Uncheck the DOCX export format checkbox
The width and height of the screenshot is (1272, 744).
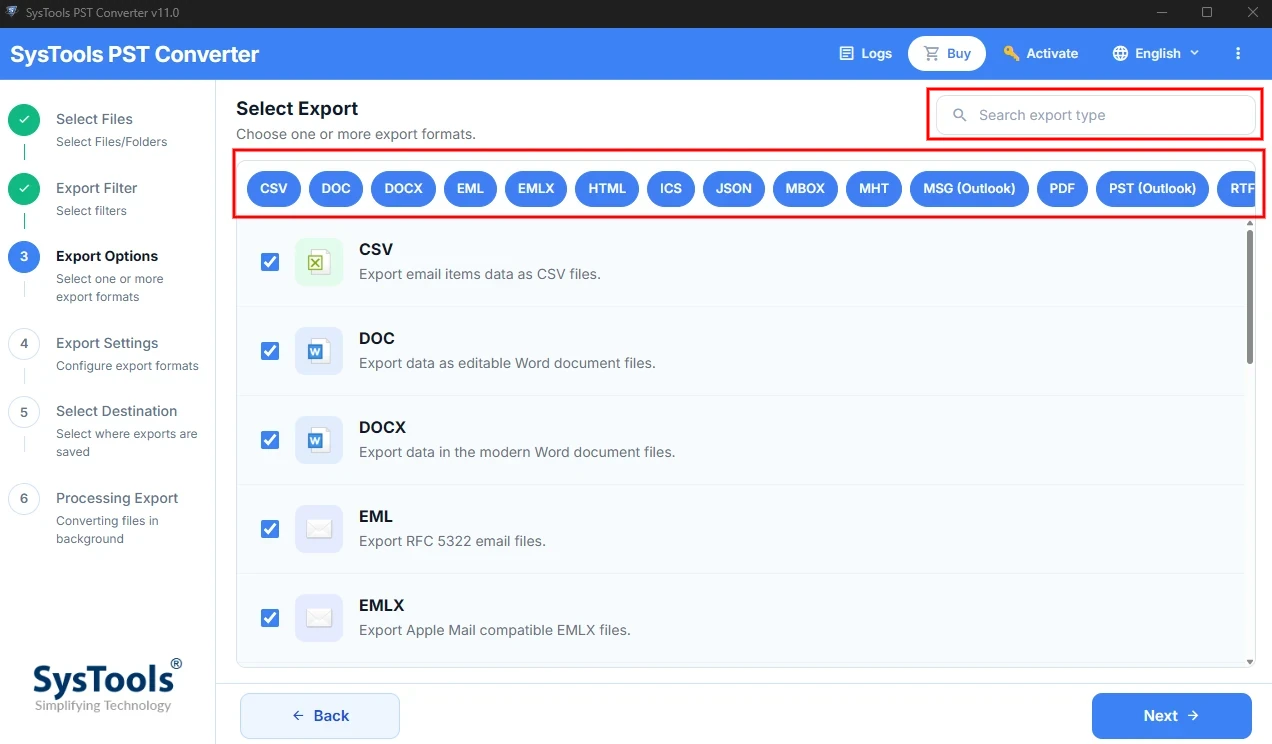(270, 440)
